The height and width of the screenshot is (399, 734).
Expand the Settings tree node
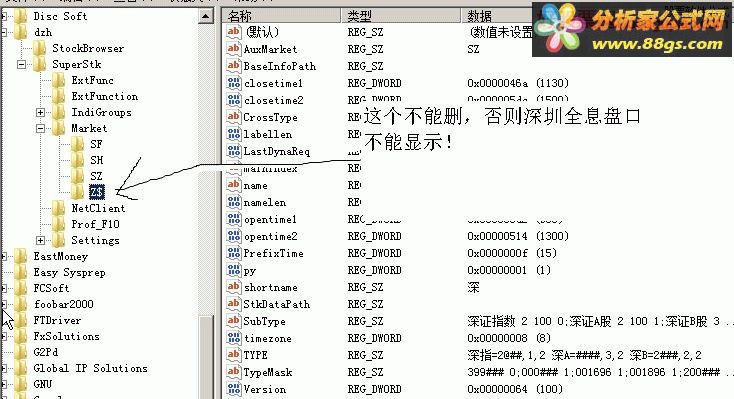click(41, 240)
